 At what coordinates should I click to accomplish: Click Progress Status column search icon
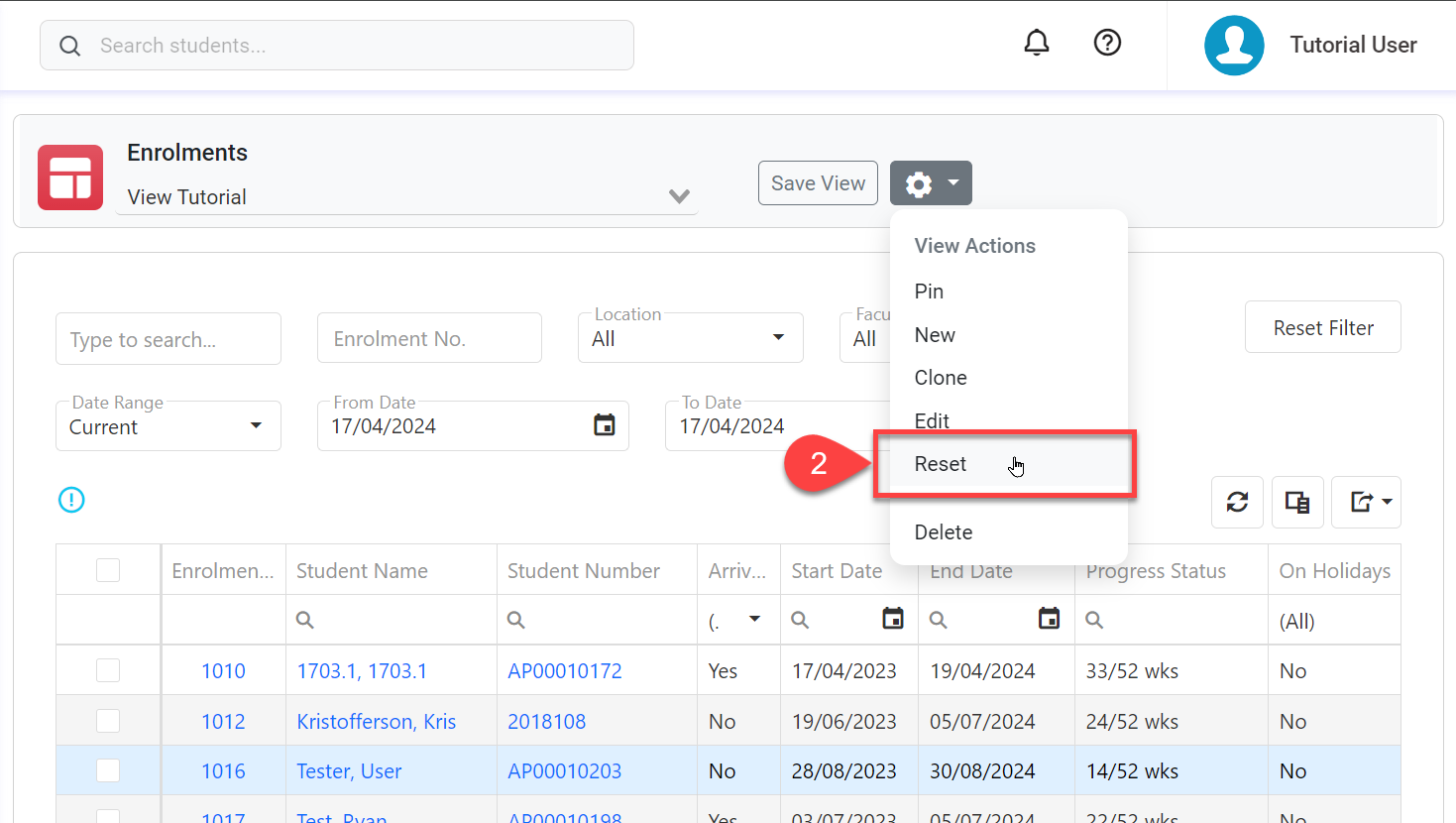coord(1094,620)
